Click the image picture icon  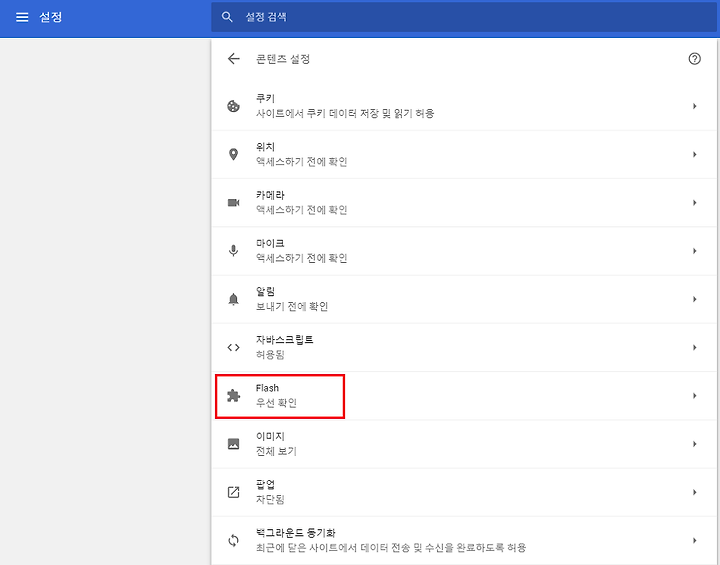(233, 444)
